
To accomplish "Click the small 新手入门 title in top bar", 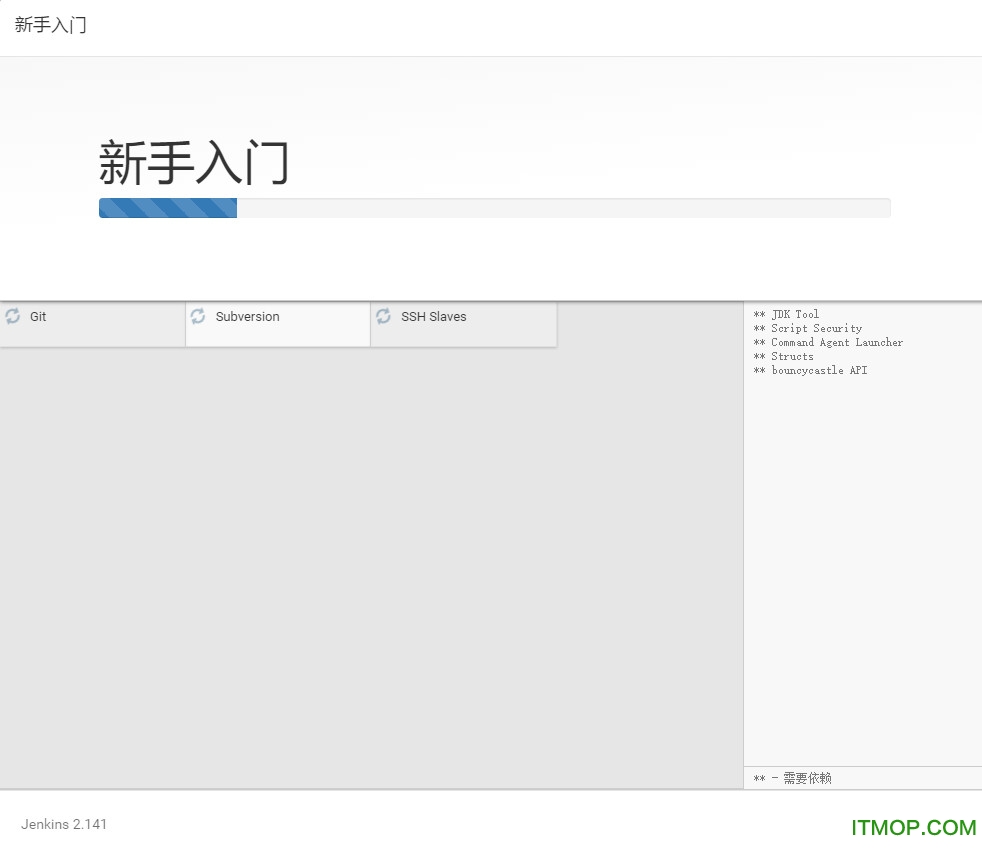I will pyautogui.click(x=51, y=25).
